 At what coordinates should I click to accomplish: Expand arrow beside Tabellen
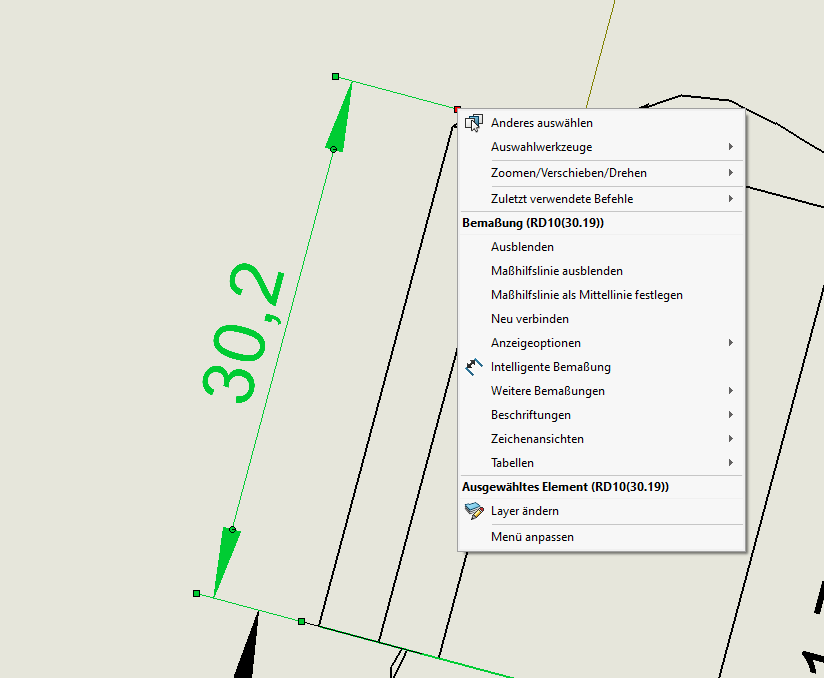click(x=731, y=463)
